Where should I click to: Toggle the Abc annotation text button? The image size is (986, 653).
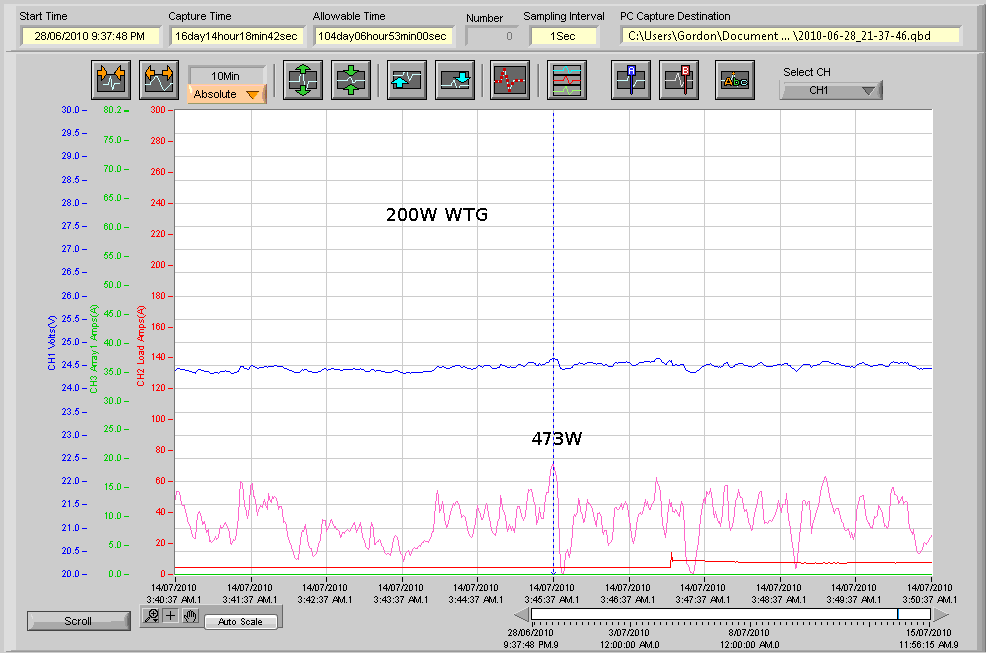pyautogui.click(x=734, y=81)
